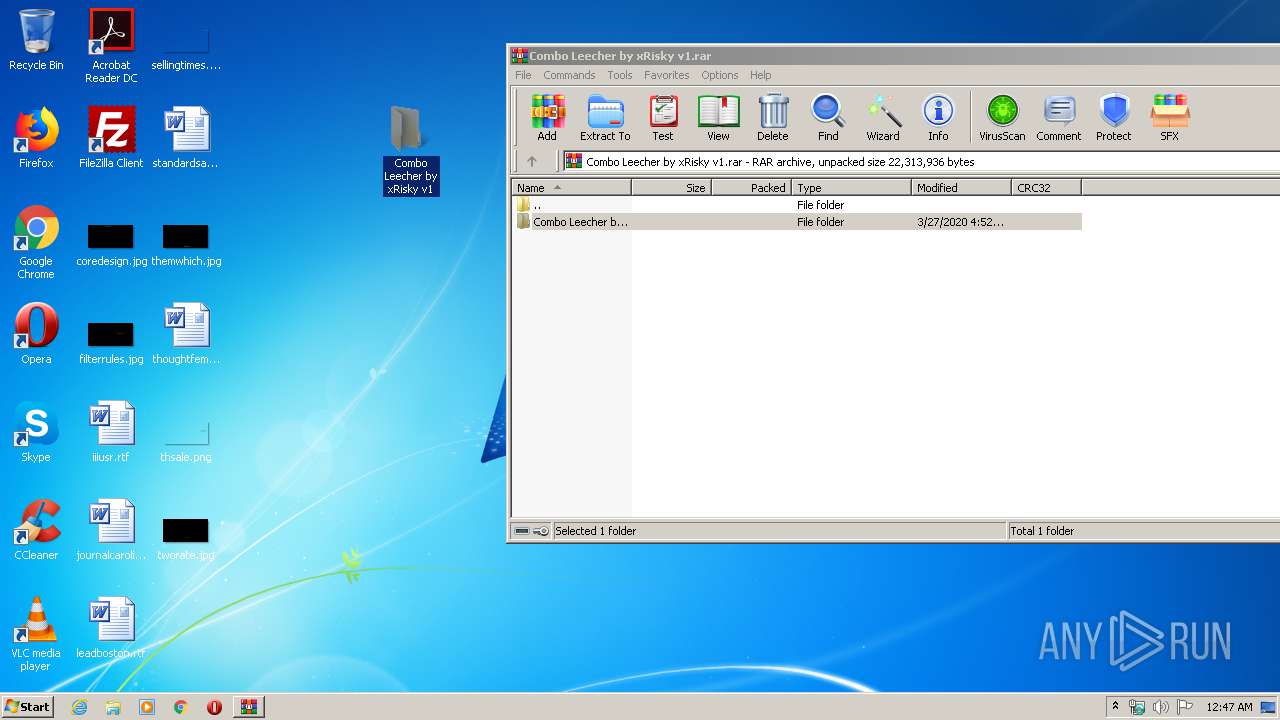Viewport: 1280px width, 720px height.
Task: Click the up one level arrow
Action: [x=532, y=161]
